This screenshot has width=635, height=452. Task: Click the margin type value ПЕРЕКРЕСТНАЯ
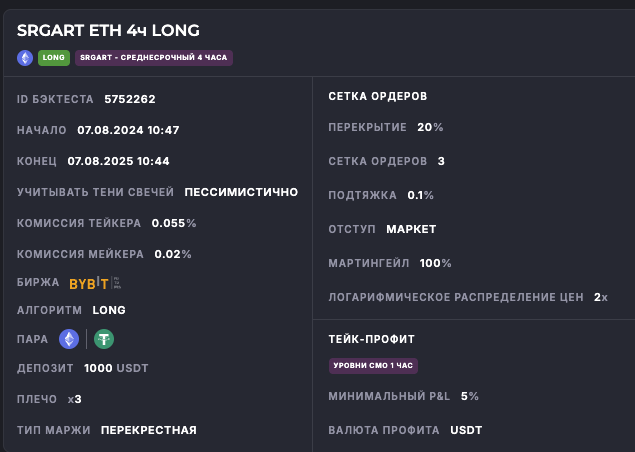click(x=148, y=430)
